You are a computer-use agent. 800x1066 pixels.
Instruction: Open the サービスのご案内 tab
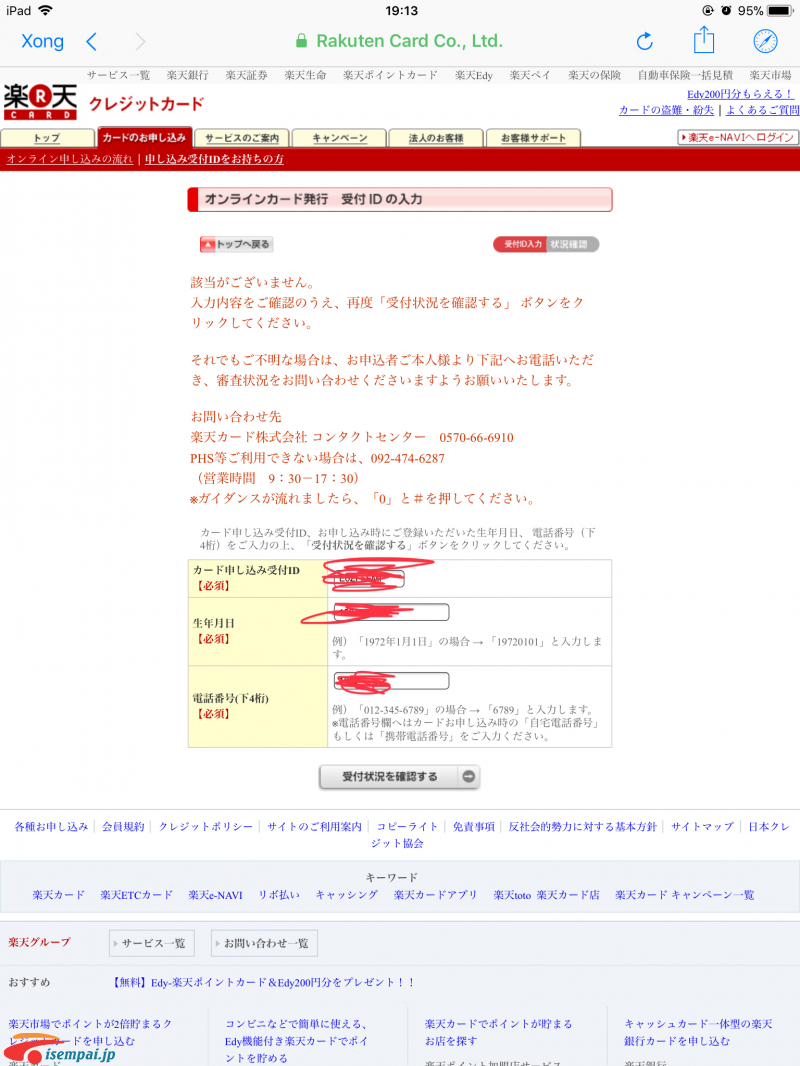click(242, 138)
